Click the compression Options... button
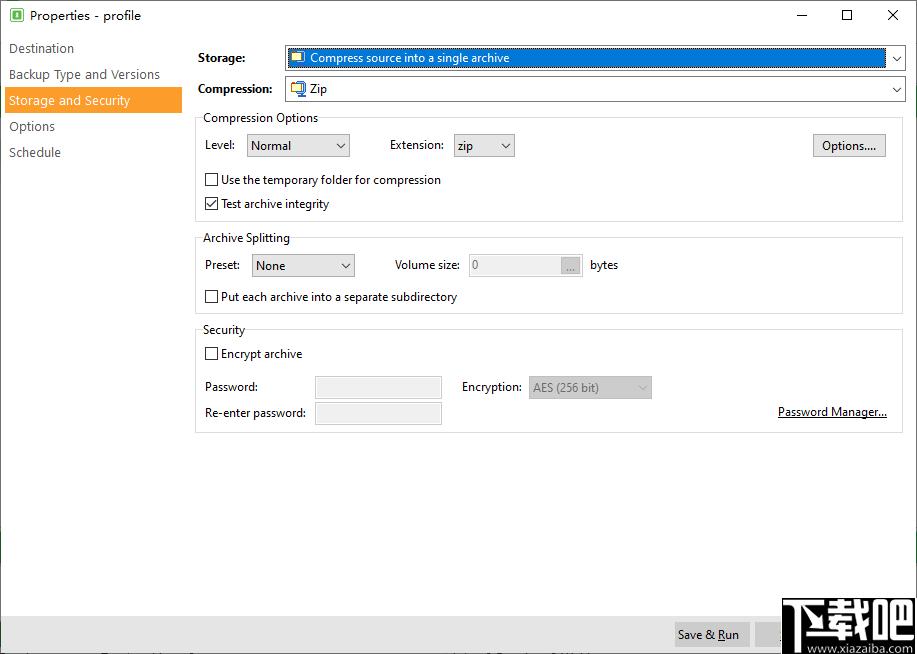917x654 pixels. [849, 146]
